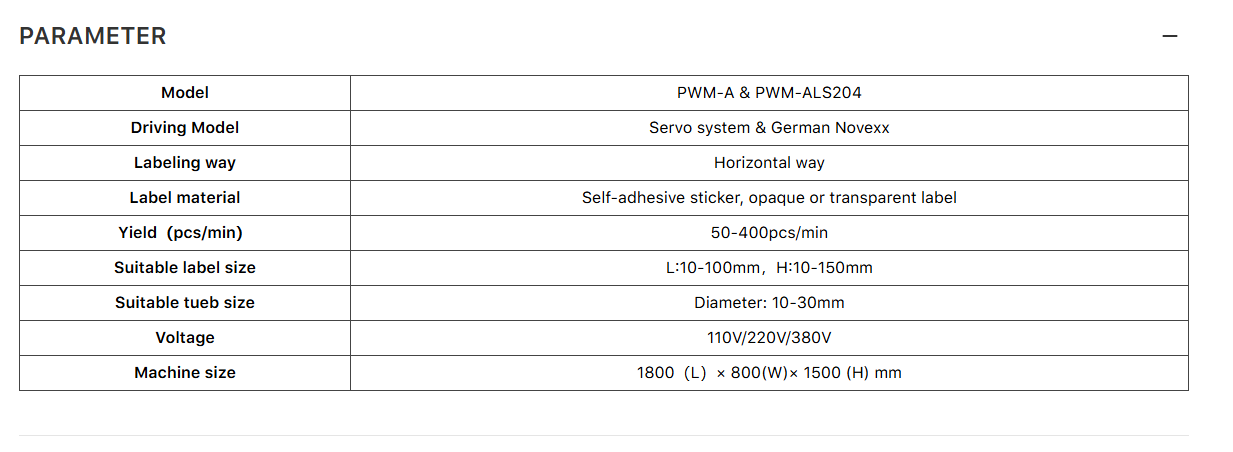Image resolution: width=1233 pixels, height=452 pixels.
Task: Select the Machine size label cell
Action: [185, 373]
